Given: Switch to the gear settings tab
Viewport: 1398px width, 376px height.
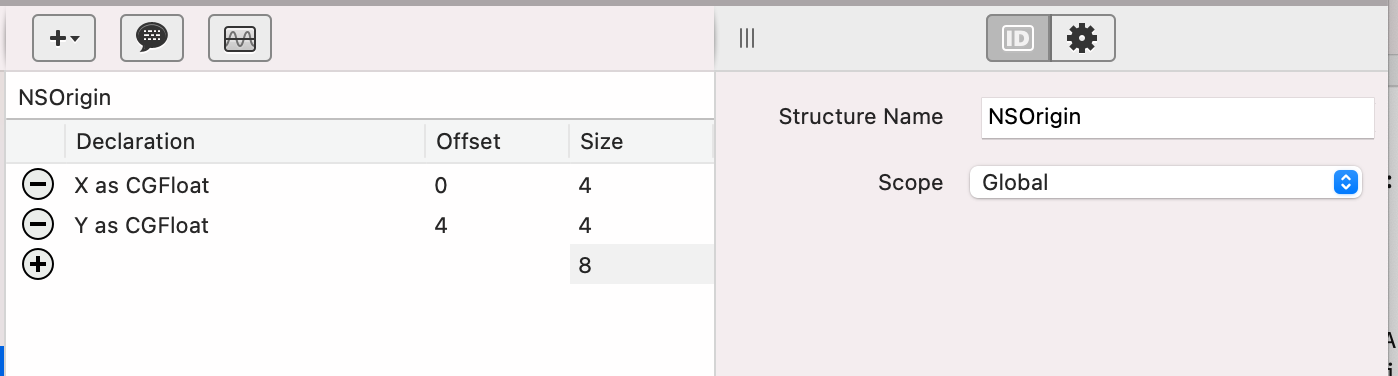Looking at the screenshot, I should tap(1083, 38).
